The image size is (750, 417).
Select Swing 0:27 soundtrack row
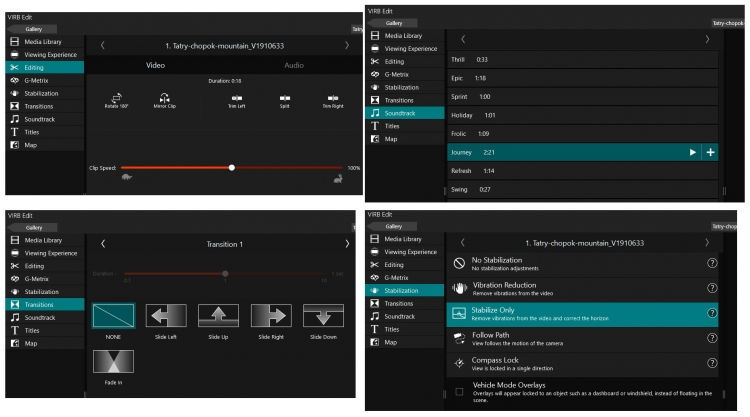tap(583, 189)
